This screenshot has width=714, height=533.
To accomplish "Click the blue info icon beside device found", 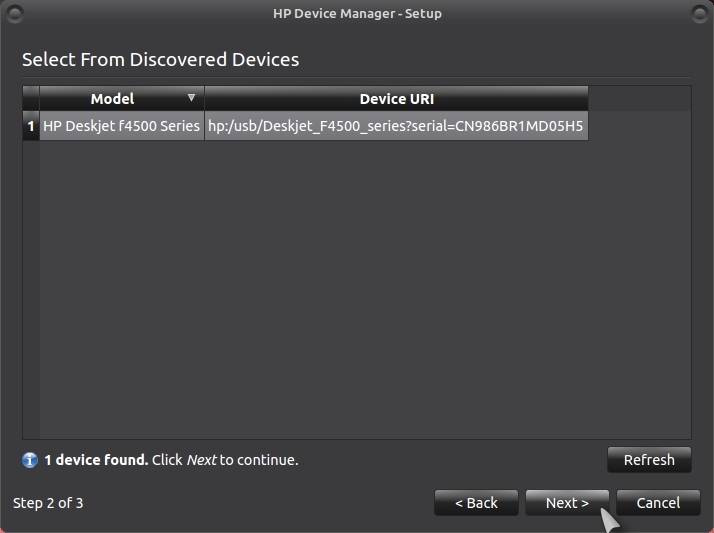I will (x=30, y=460).
